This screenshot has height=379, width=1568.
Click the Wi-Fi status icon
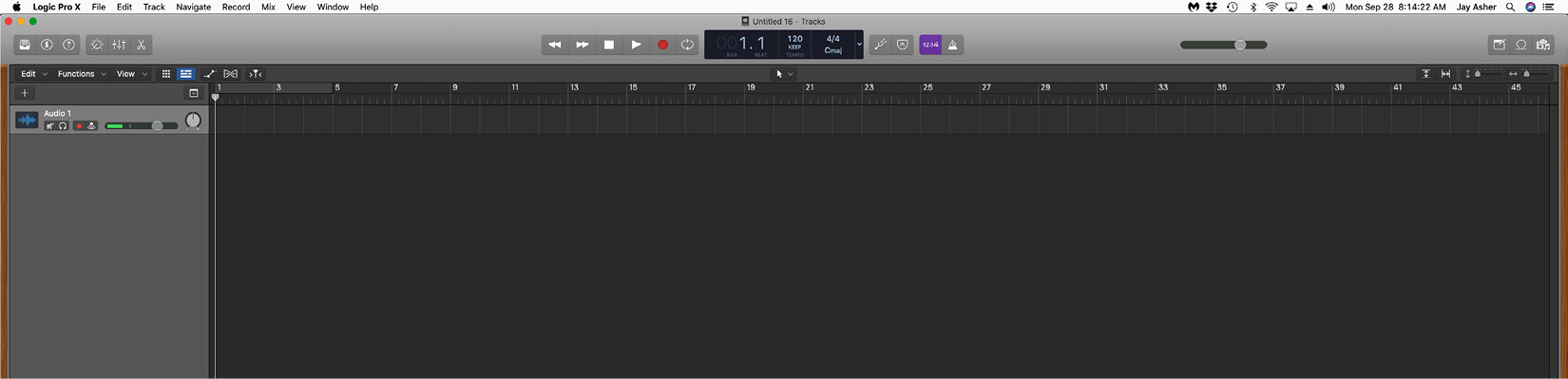1272,7
